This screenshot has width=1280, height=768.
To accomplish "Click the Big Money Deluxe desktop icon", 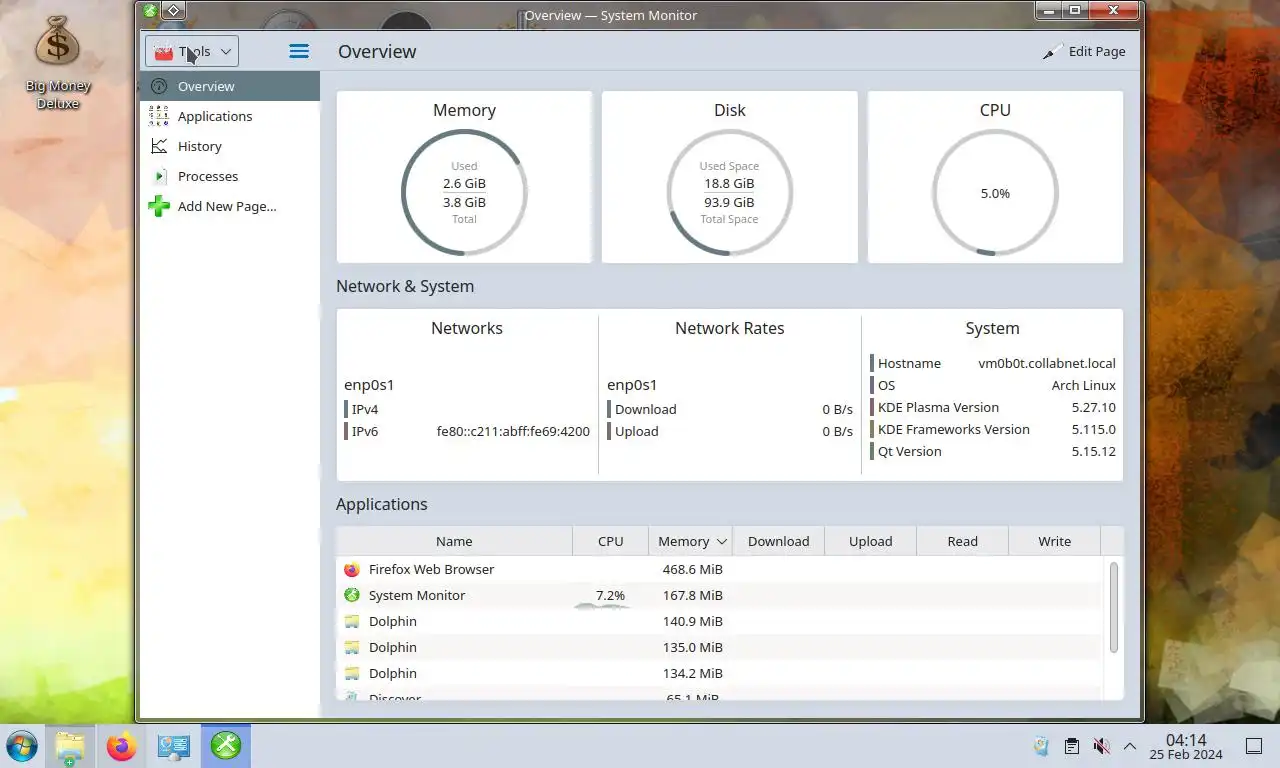I will point(58,62).
